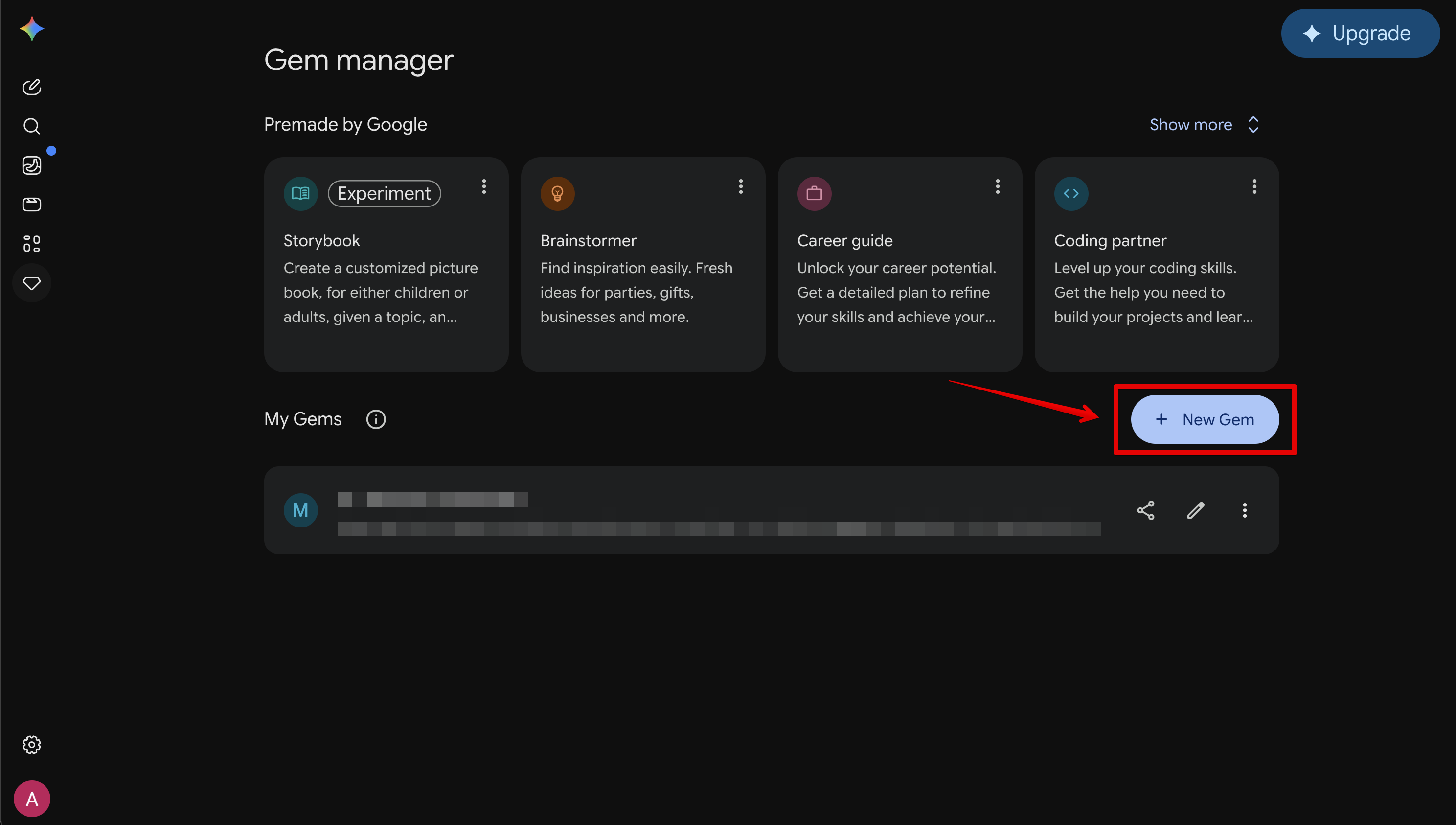Share the custom gem

point(1145,510)
